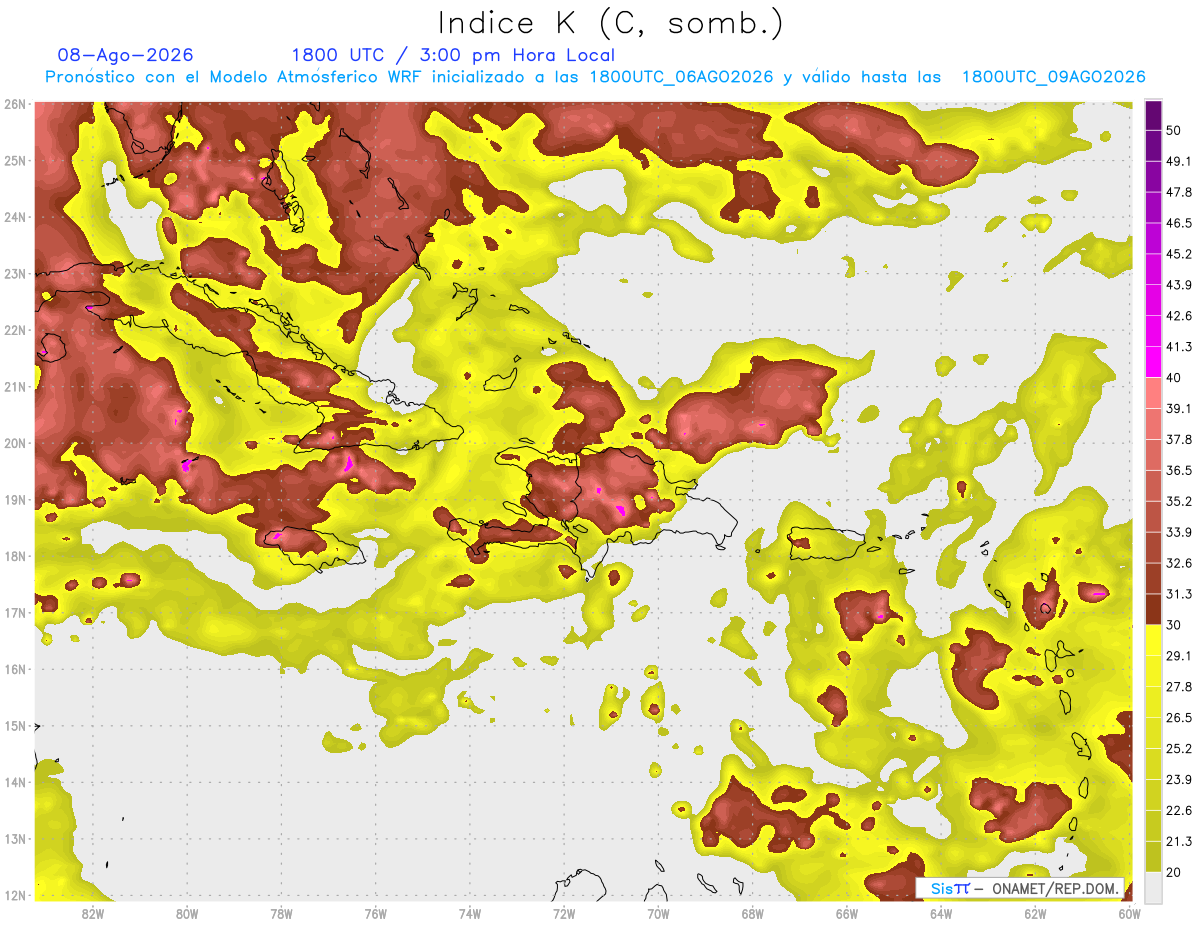
Task: Click the "24N" latitude label
Action: [14, 217]
